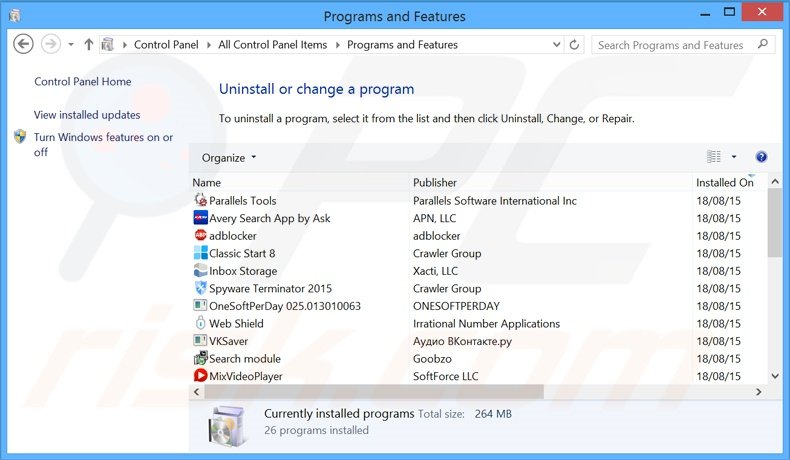Viewport: 790px width, 460px height.
Task: Open the recent locations dropdown arrow
Action: (71, 44)
